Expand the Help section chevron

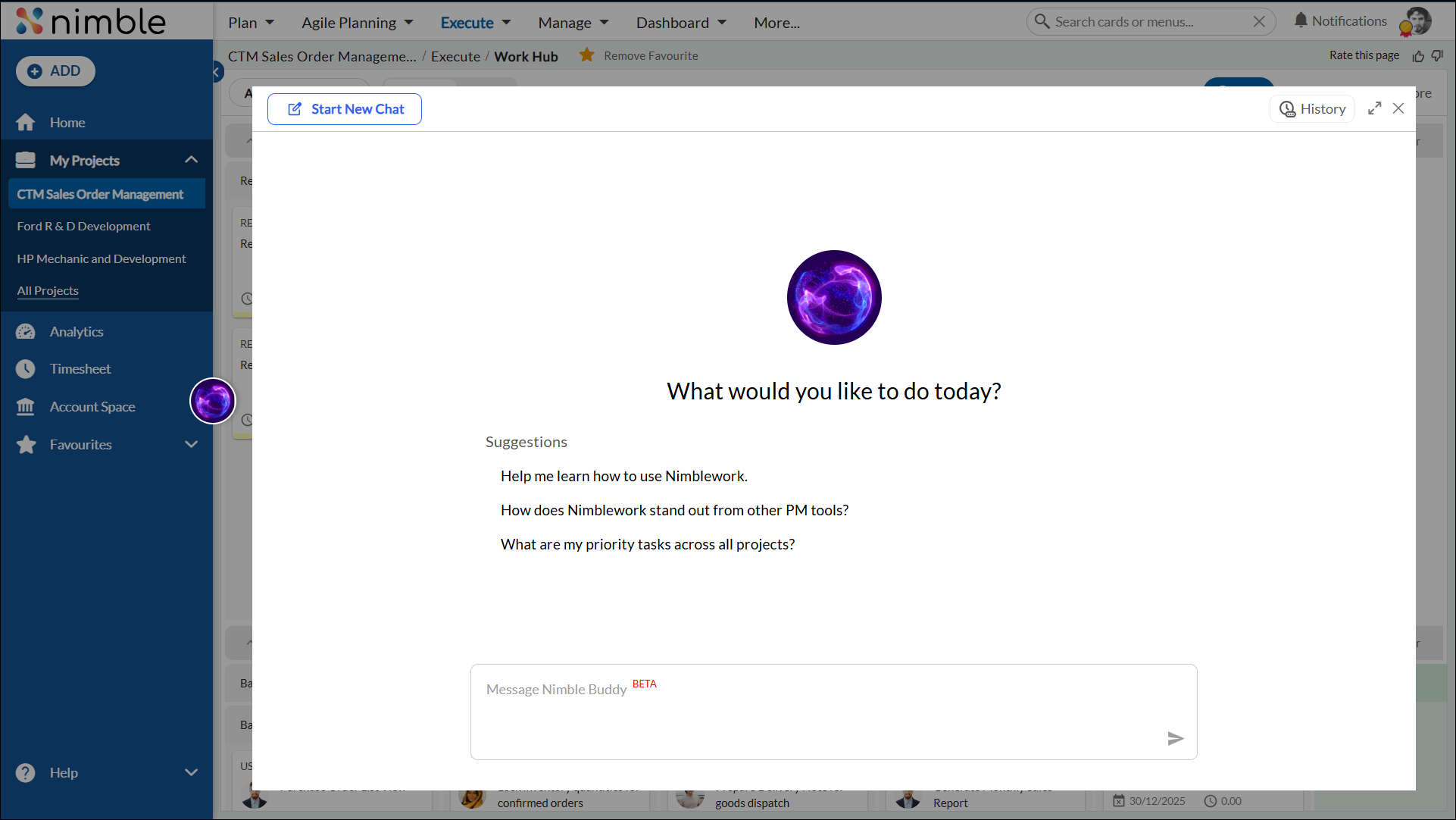point(191,772)
